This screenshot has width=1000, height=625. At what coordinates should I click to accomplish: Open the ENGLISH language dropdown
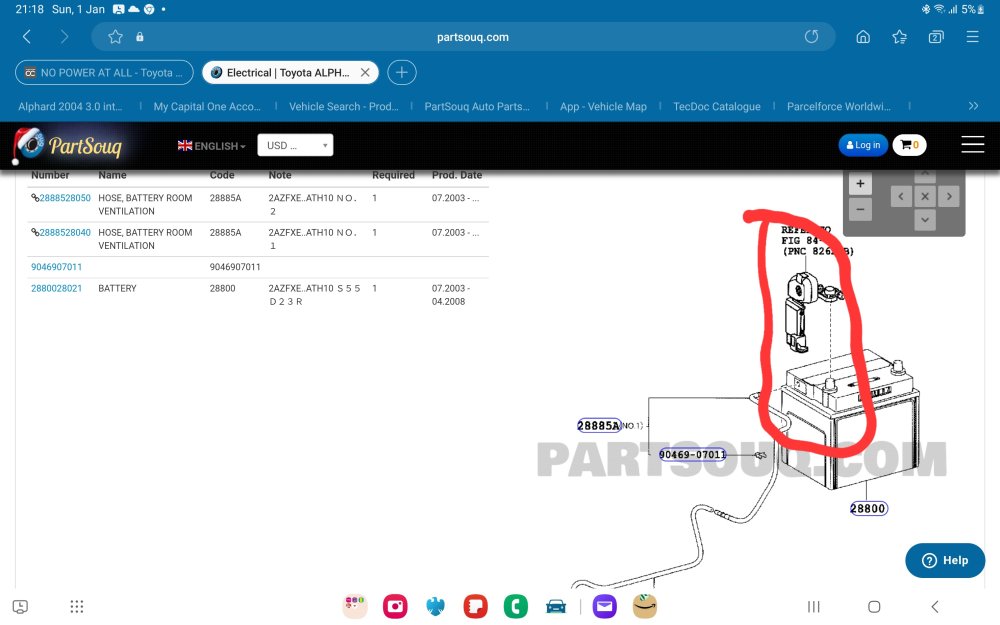point(212,145)
